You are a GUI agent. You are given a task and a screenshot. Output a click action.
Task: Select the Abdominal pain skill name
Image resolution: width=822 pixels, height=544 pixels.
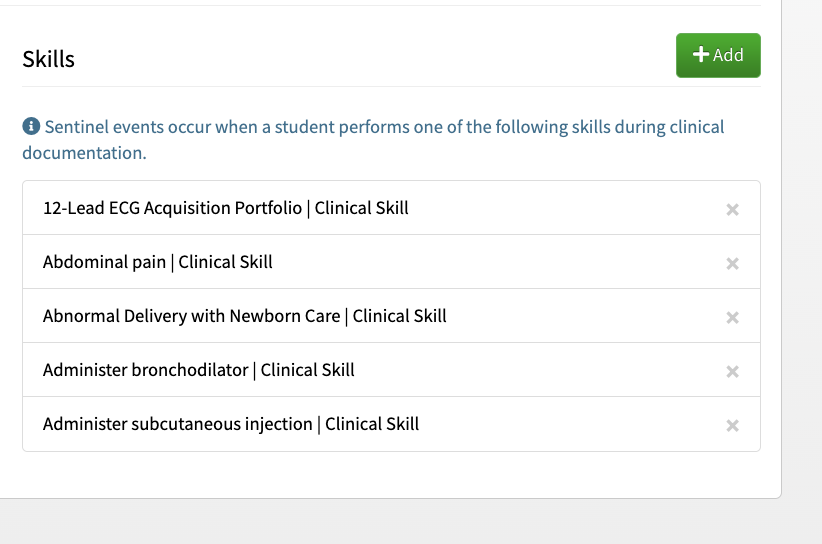click(104, 262)
